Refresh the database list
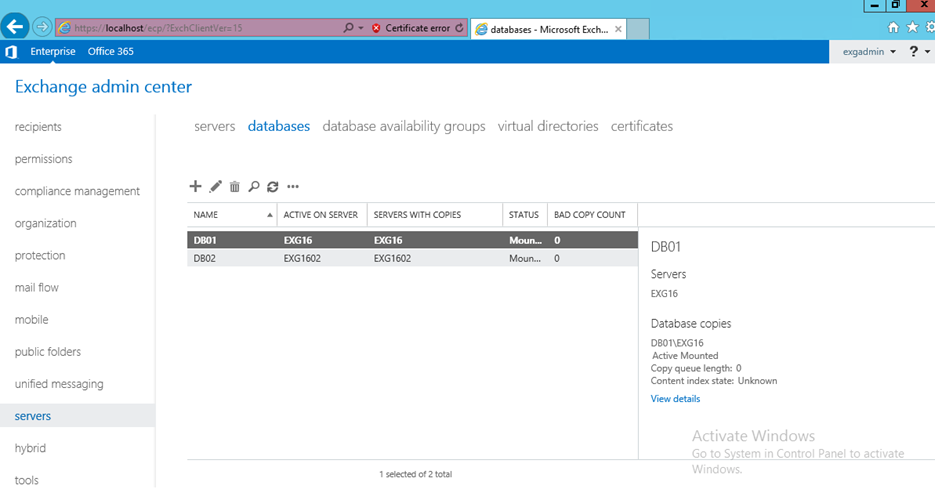The height and width of the screenshot is (489, 935). pos(273,187)
